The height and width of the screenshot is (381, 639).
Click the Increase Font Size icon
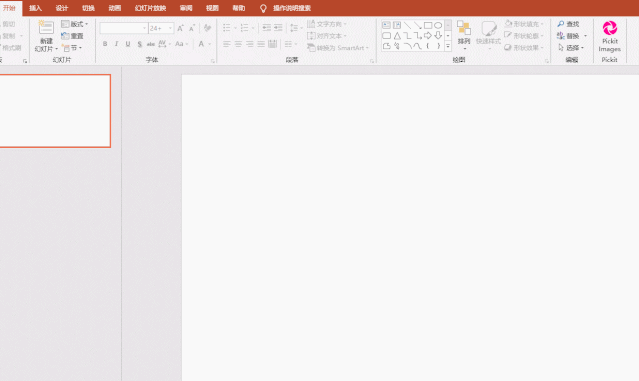[x=180, y=28]
